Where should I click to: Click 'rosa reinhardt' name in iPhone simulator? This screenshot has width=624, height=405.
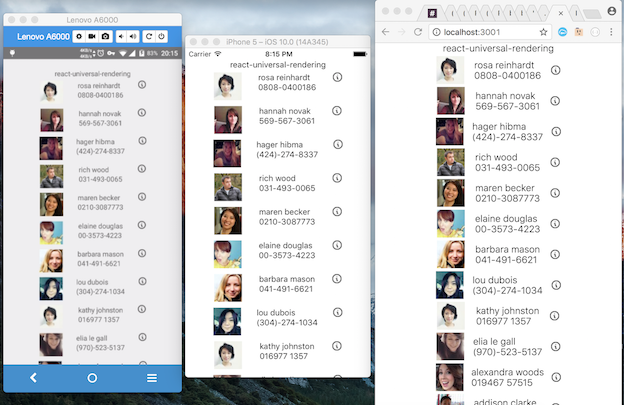pyautogui.click(x=284, y=78)
